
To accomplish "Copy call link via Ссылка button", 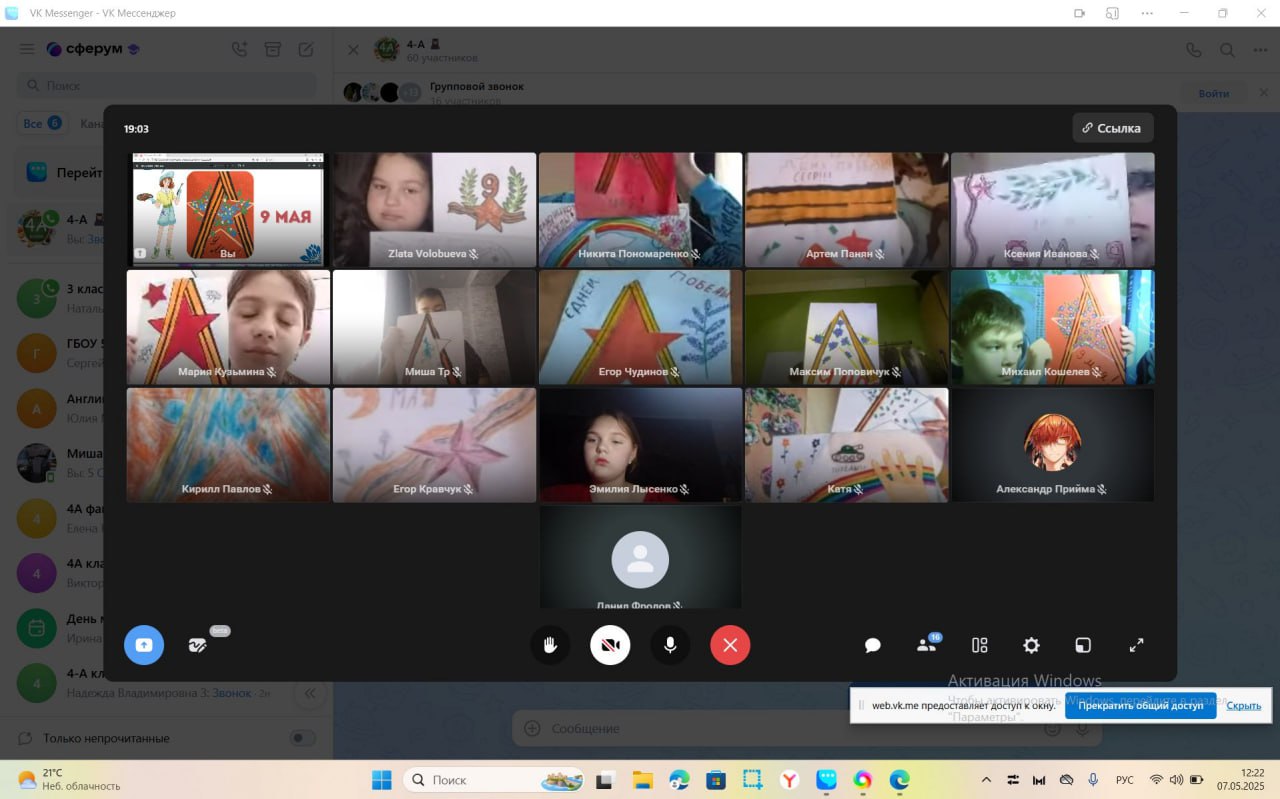I will pyautogui.click(x=1113, y=128).
